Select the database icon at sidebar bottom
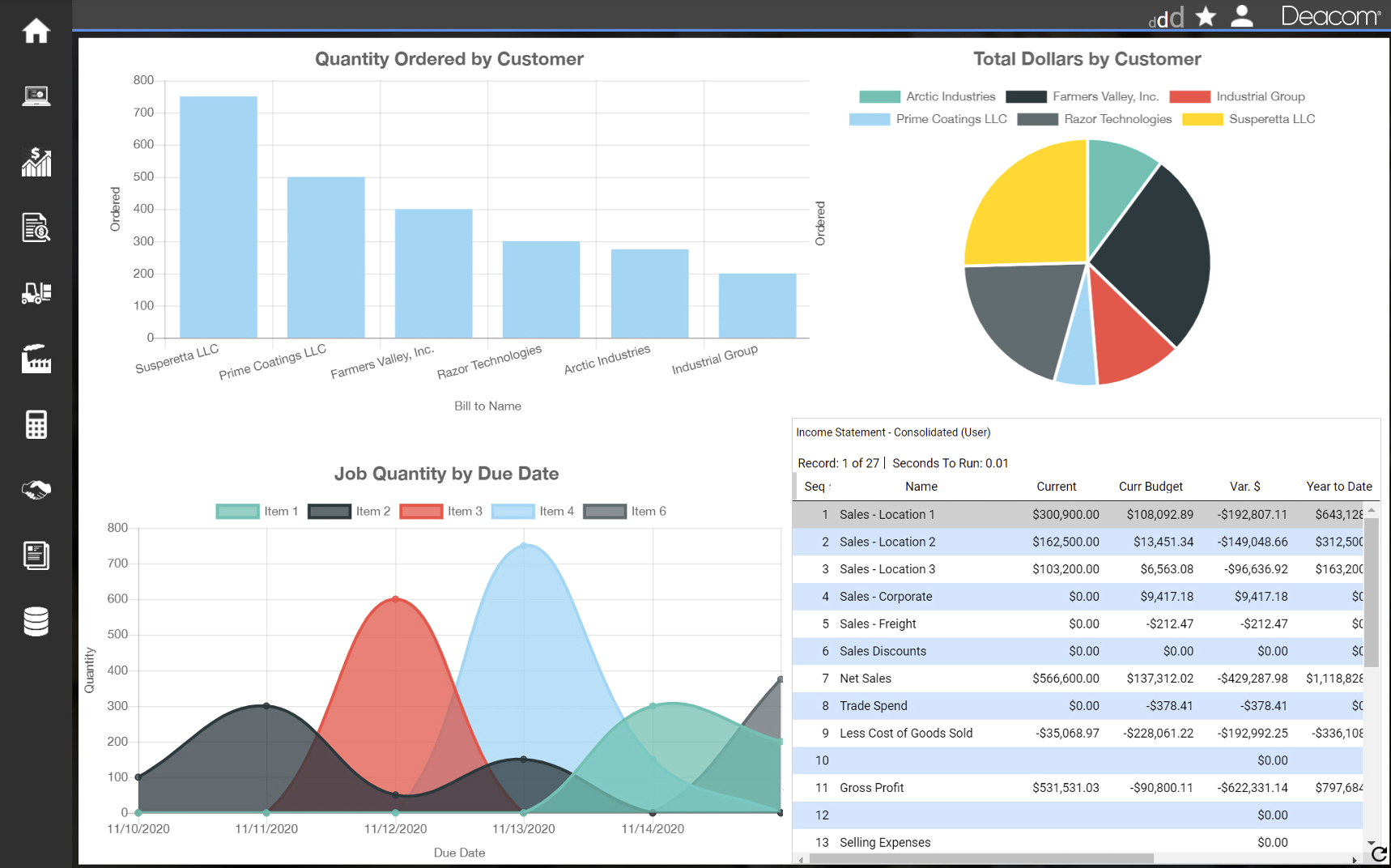This screenshot has width=1391, height=868. (36, 620)
